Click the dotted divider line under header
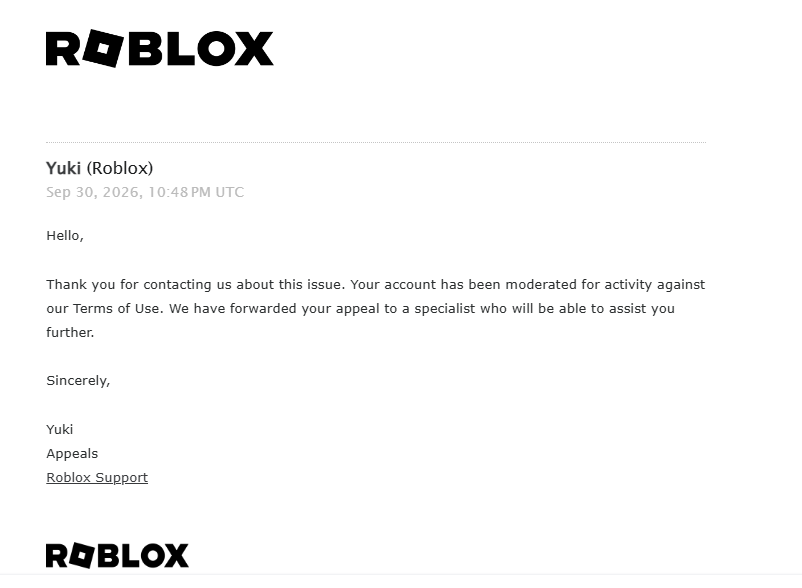This screenshot has width=802, height=588. tap(376, 142)
